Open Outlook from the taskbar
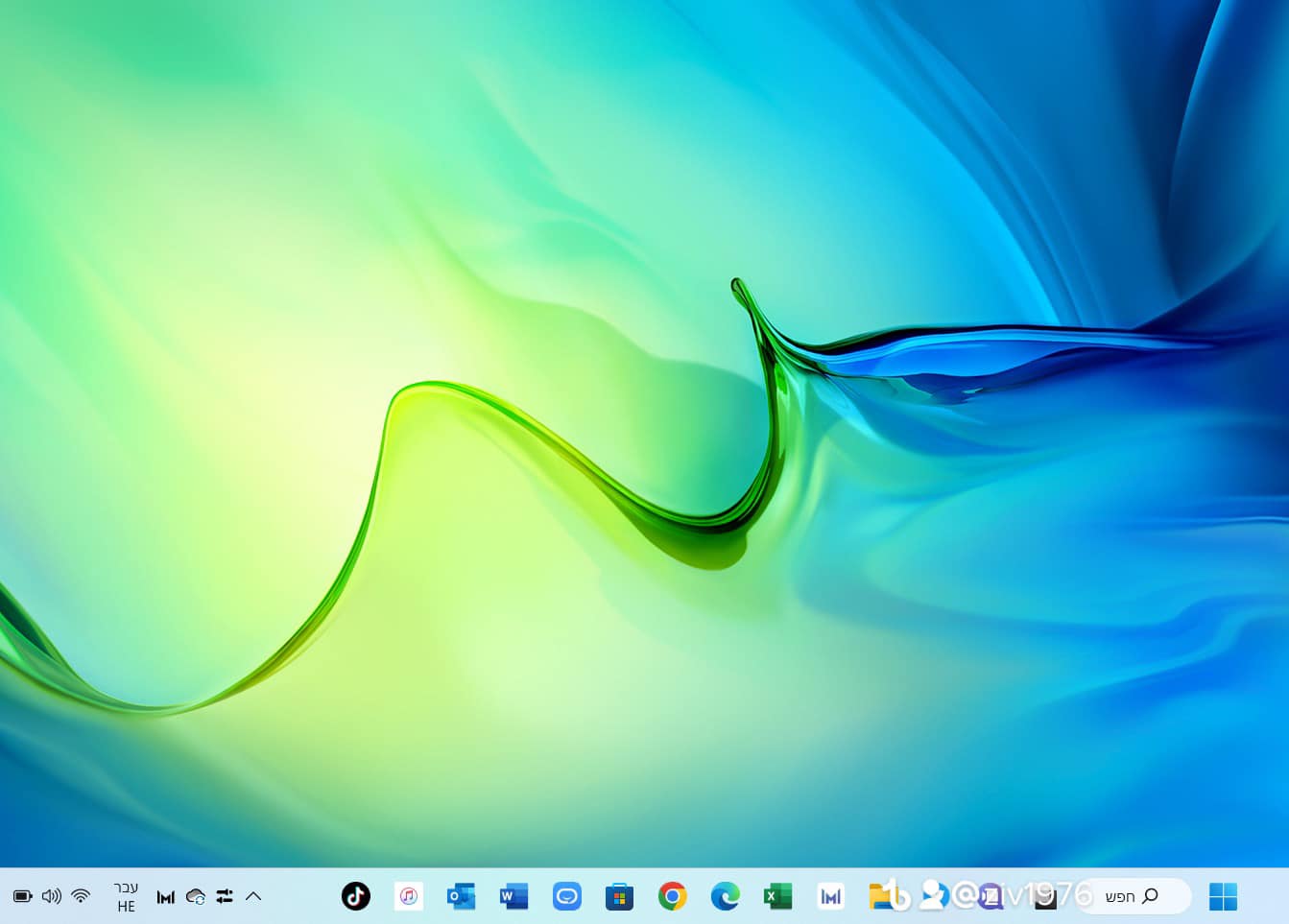Viewport: 1289px width, 924px height. 462,896
